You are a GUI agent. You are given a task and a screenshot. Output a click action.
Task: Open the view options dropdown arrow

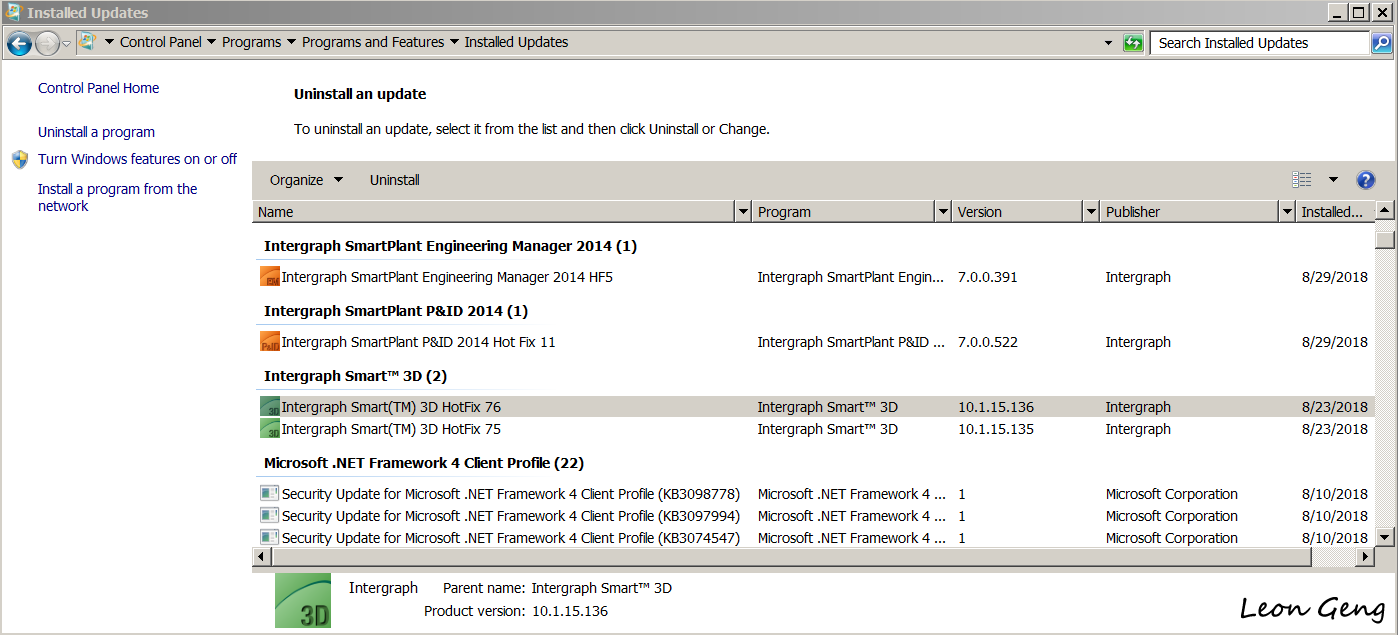point(1333,180)
